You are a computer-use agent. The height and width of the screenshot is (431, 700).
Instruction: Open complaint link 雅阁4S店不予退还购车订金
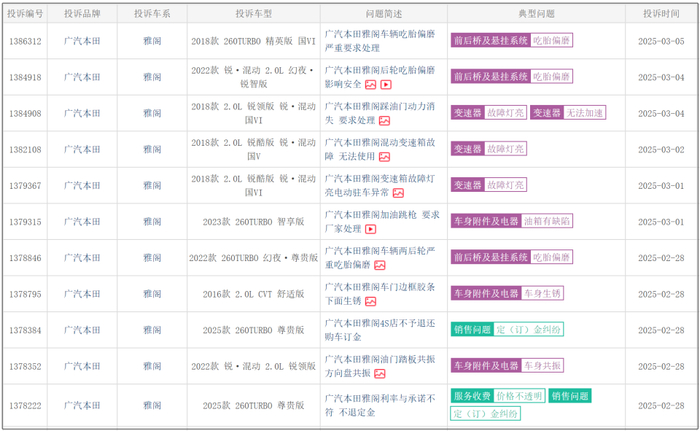point(380,330)
